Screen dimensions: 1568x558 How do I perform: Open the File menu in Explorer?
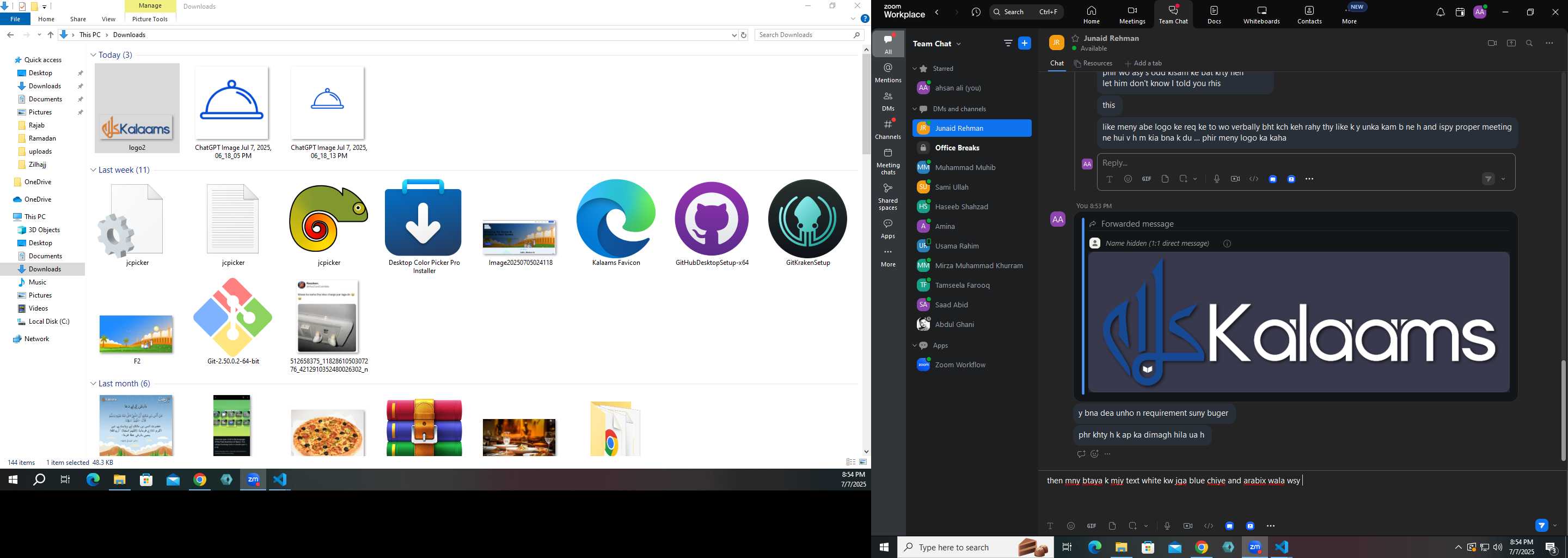[15, 19]
